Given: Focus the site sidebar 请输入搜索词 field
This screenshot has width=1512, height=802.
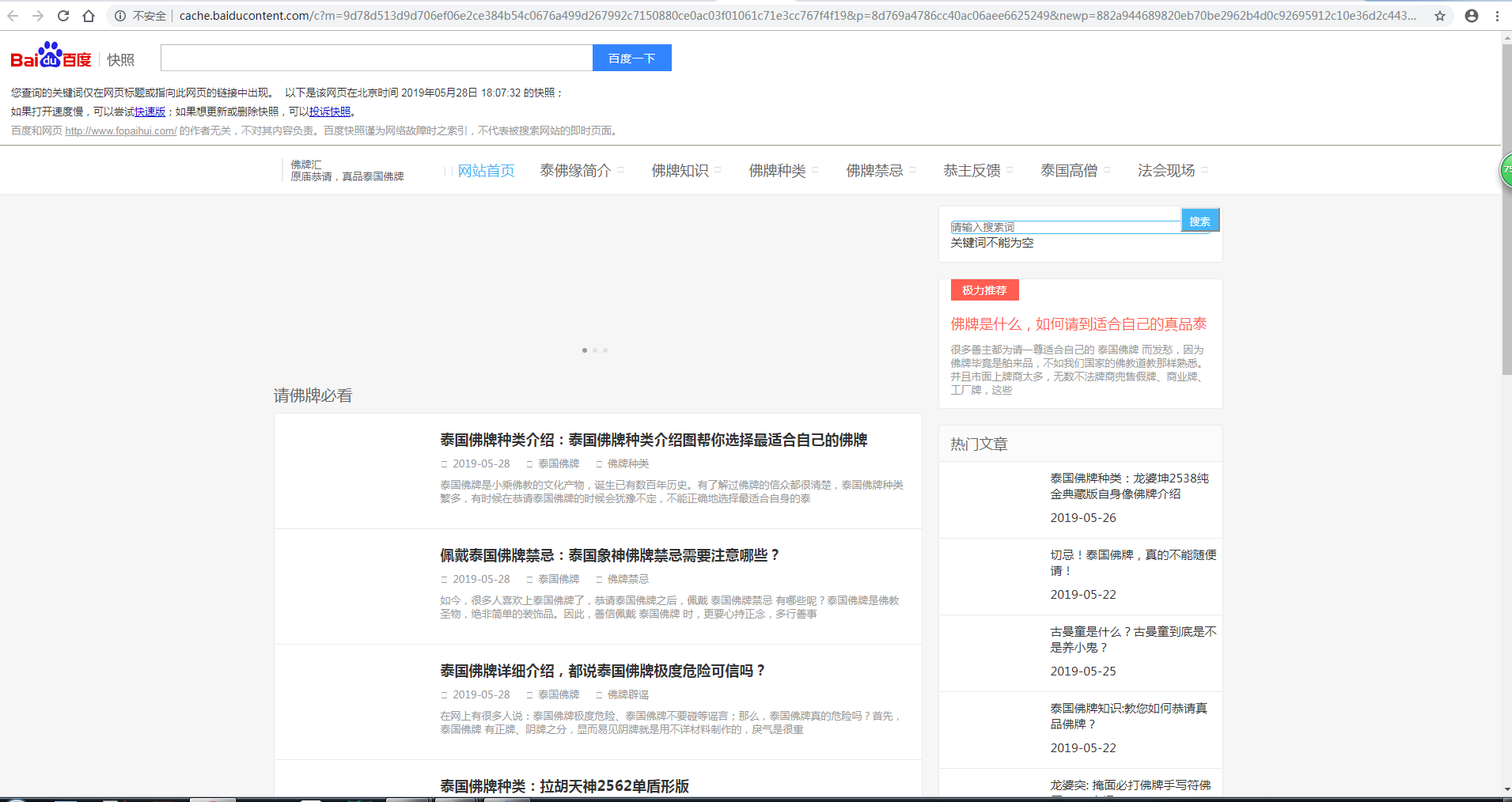Looking at the screenshot, I should click(1066, 227).
